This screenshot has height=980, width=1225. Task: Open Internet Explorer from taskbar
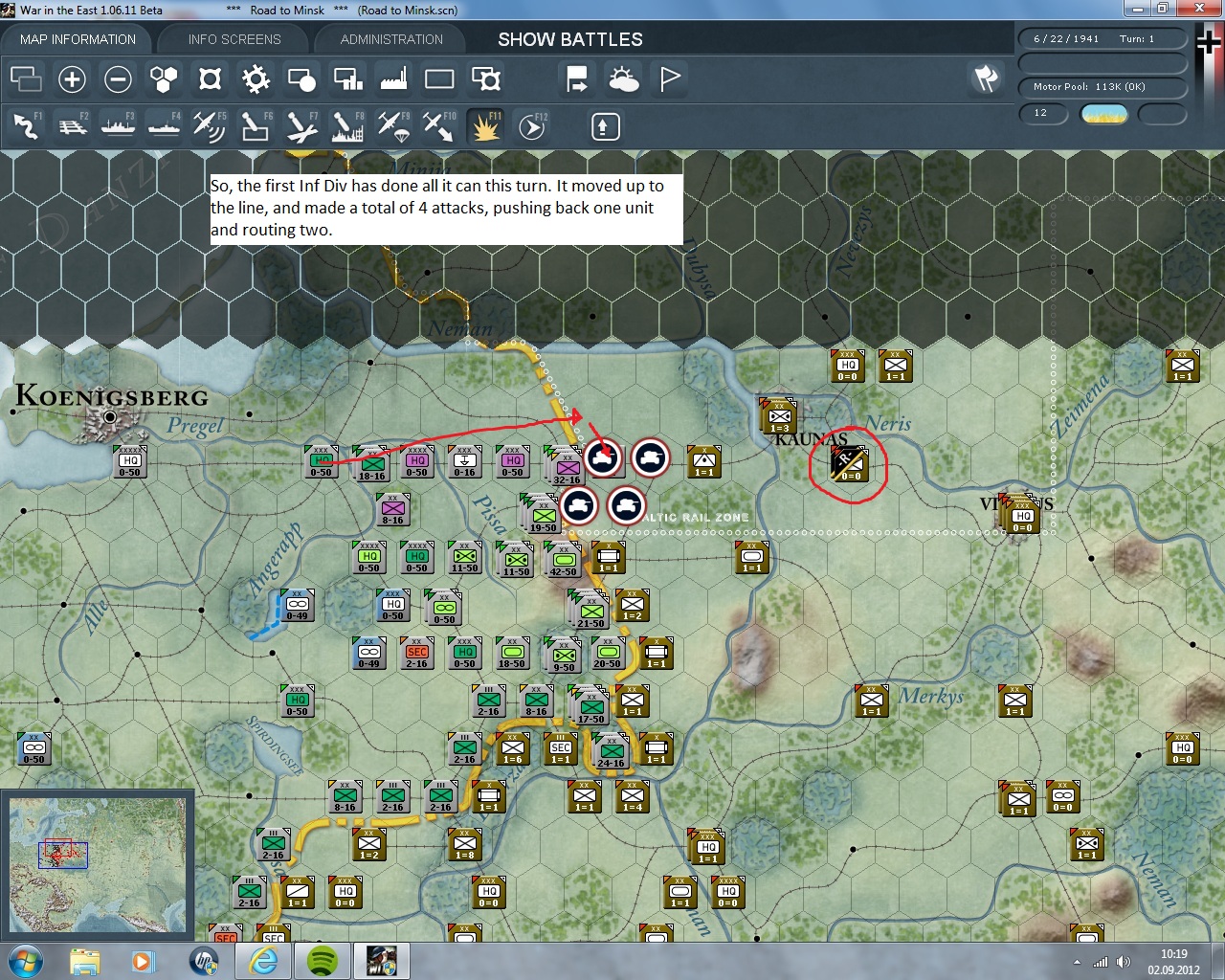coord(264,961)
